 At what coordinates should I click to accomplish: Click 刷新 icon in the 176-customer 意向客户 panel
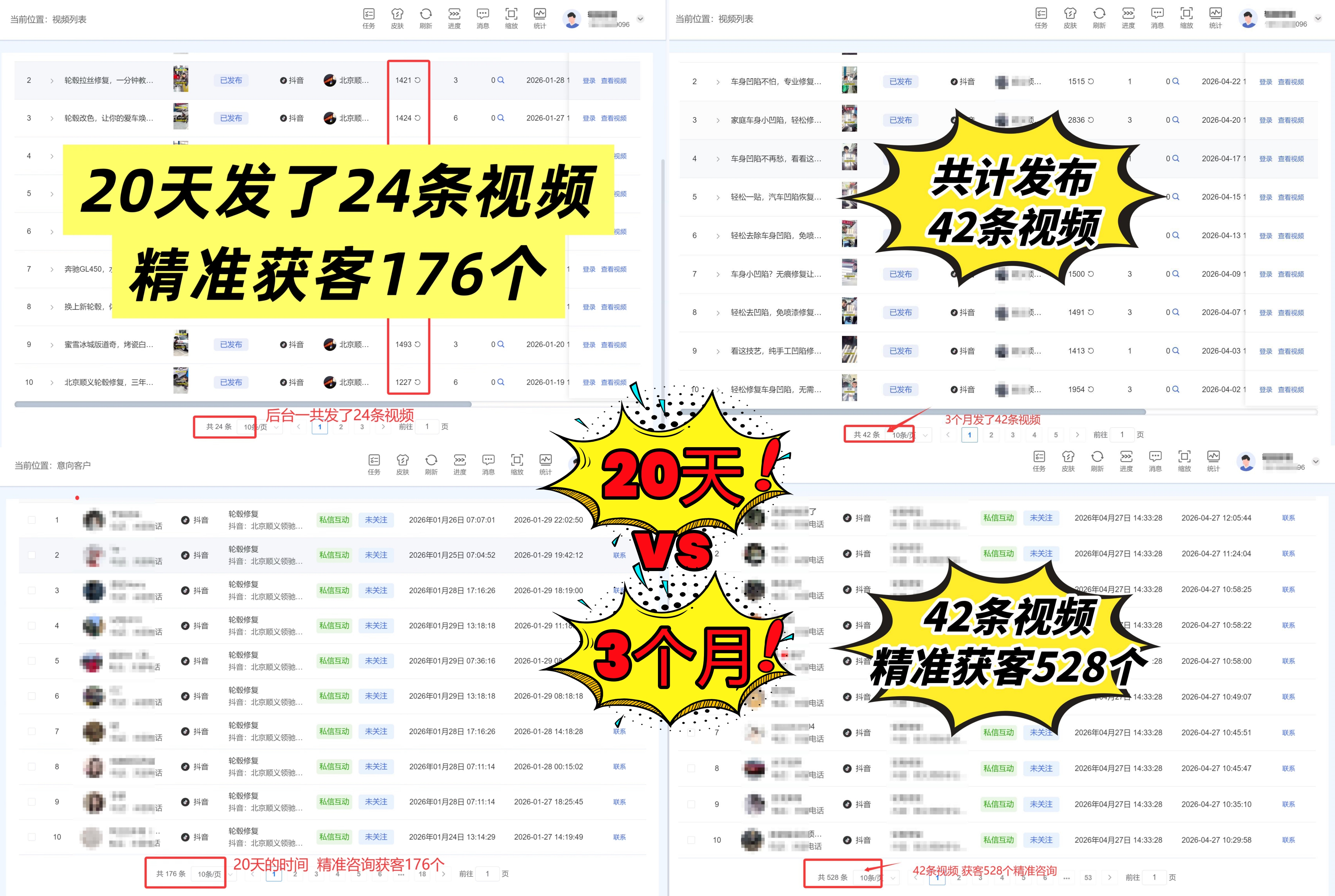tap(431, 464)
